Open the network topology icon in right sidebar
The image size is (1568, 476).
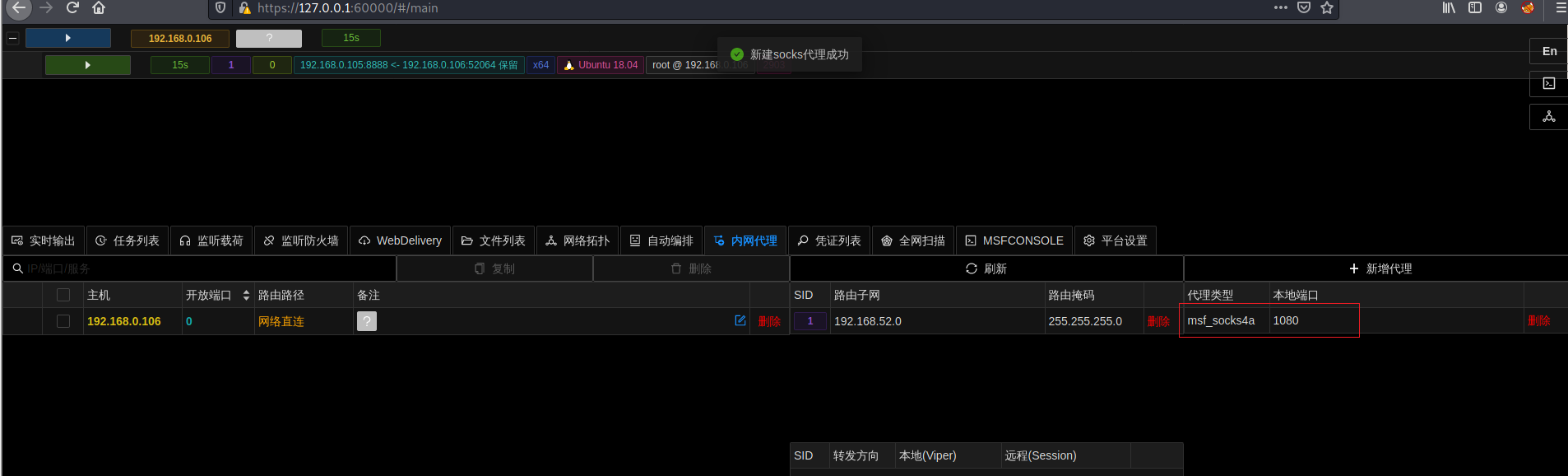point(1548,117)
